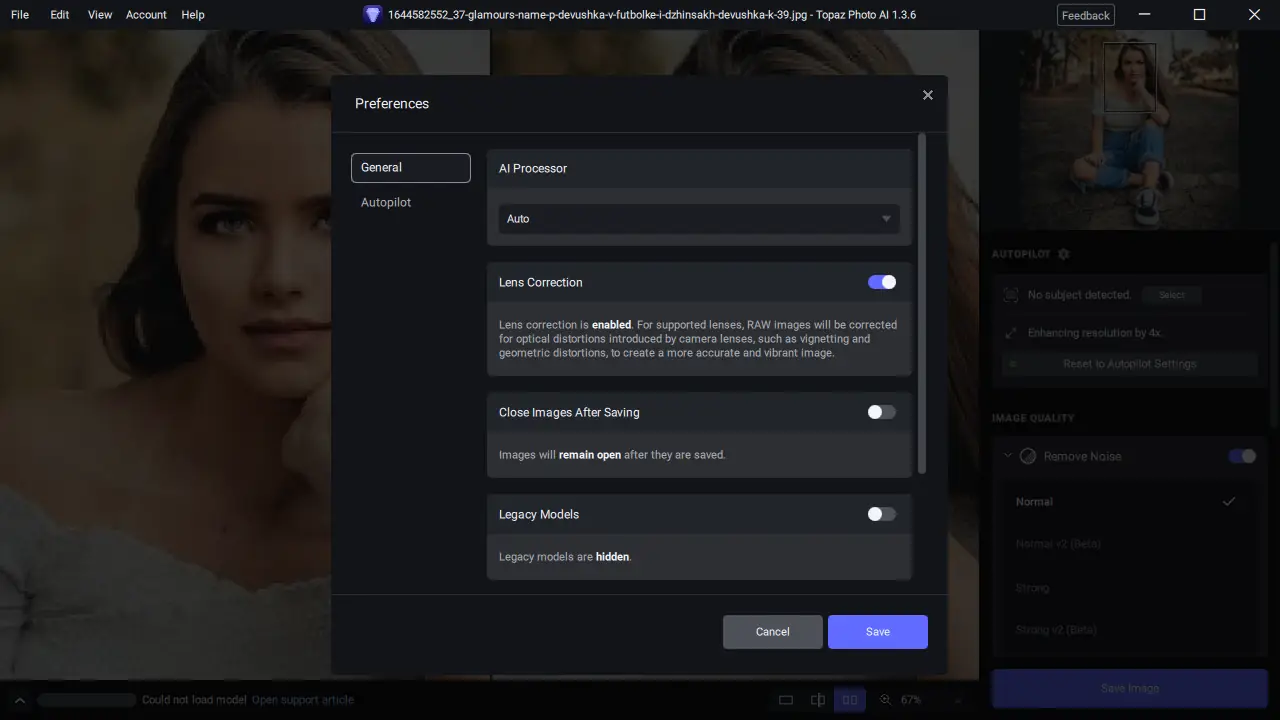This screenshot has width=1280, height=720.
Task: Select the General preferences tab
Action: click(411, 168)
